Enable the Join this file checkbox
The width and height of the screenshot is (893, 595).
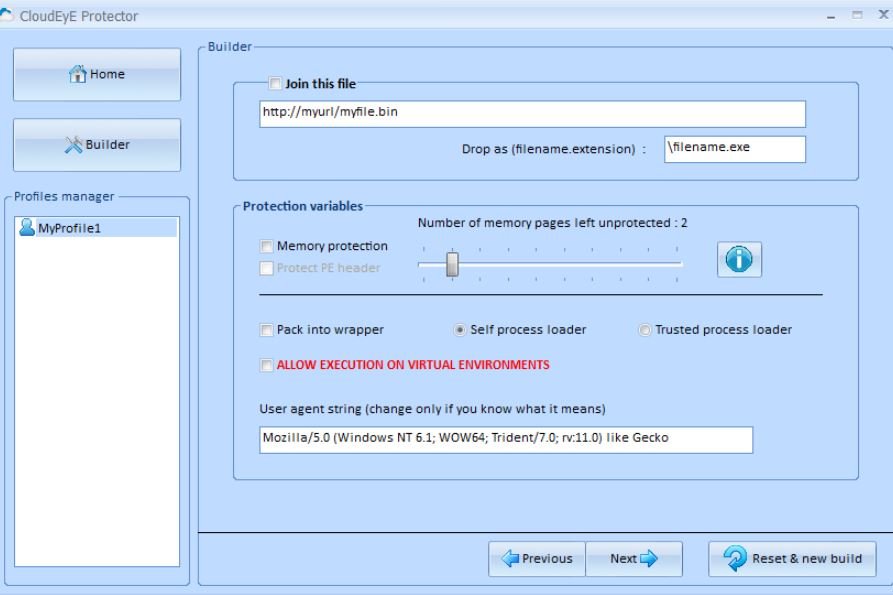point(275,84)
